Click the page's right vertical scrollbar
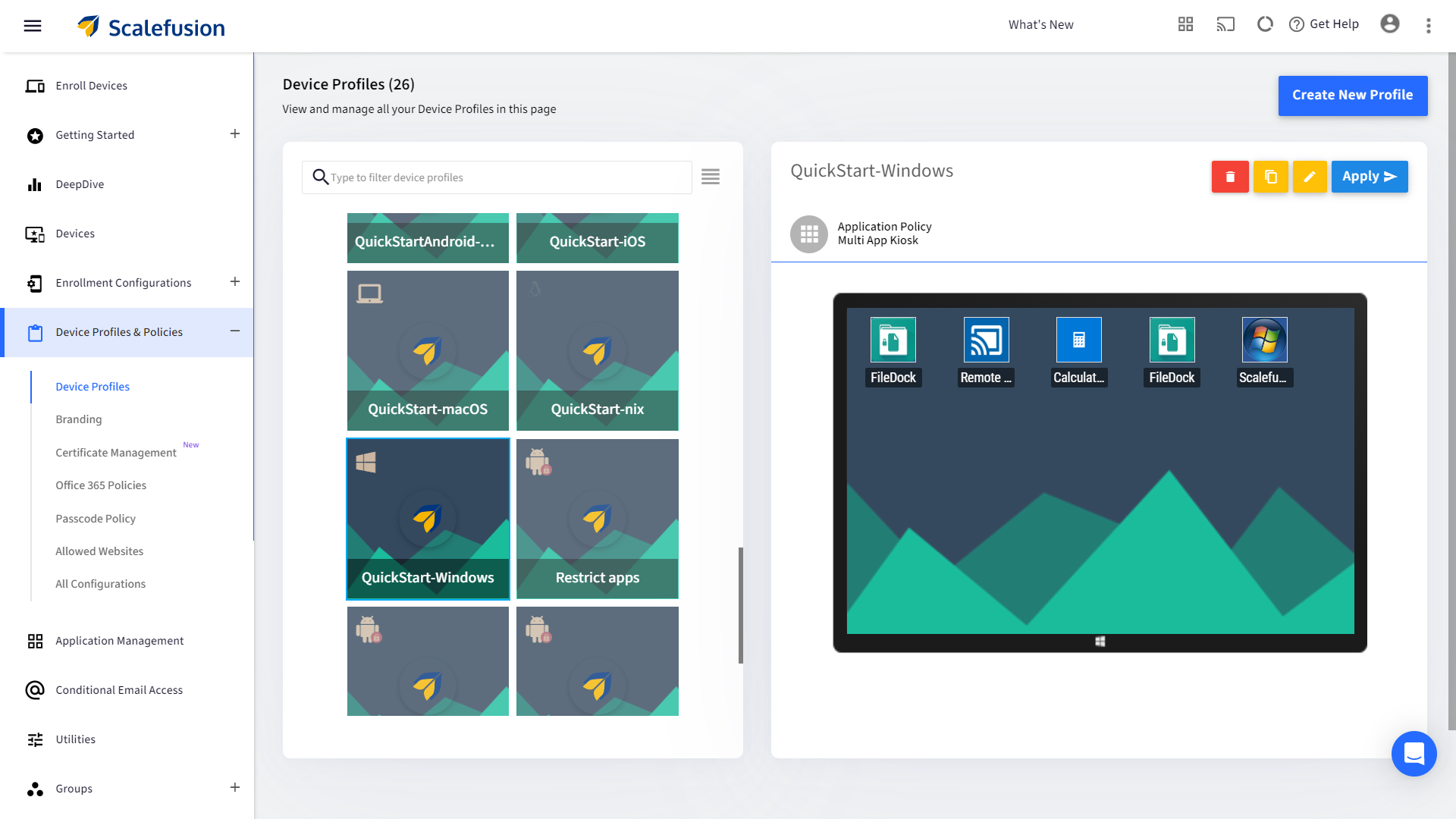1456x819 pixels. (x=1451, y=391)
